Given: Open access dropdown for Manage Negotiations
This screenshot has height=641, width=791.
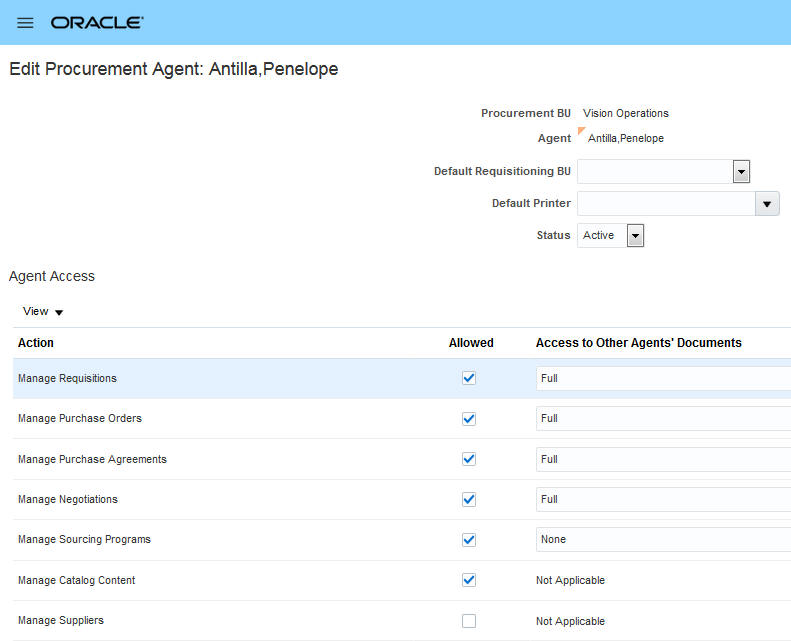Looking at the screenshot, I should [663, 499].
